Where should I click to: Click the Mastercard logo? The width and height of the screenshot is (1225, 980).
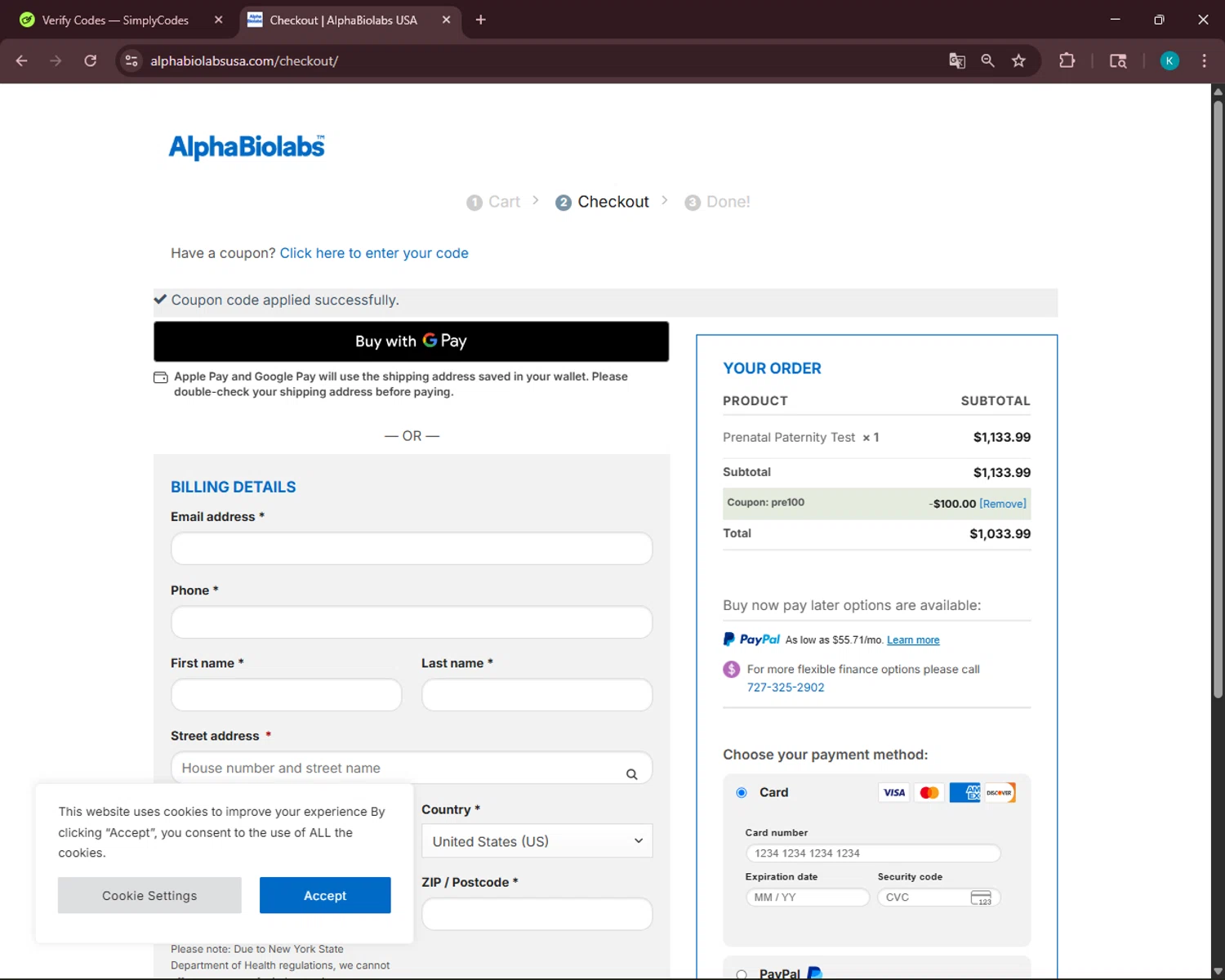pyautogui.click(x=929, y=792)
